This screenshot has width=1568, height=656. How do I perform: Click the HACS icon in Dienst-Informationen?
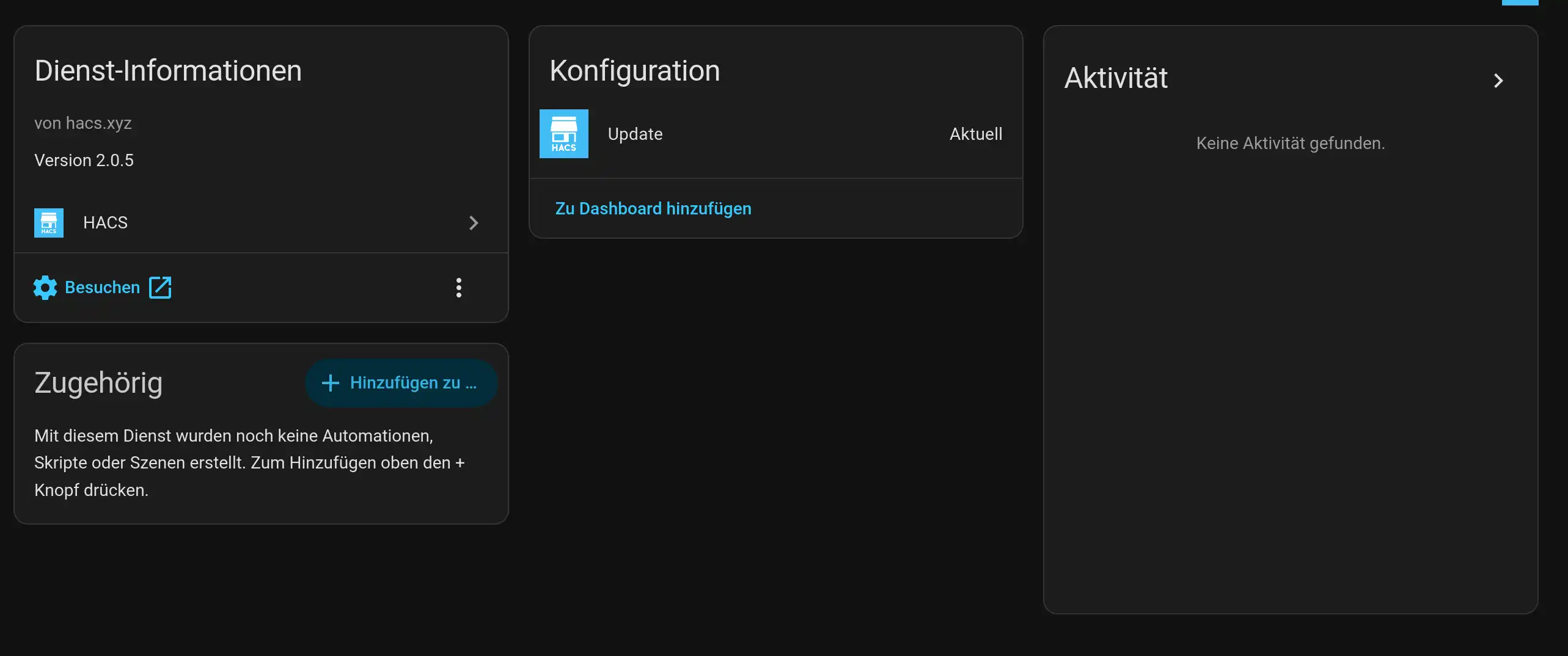tap(49, 223)
